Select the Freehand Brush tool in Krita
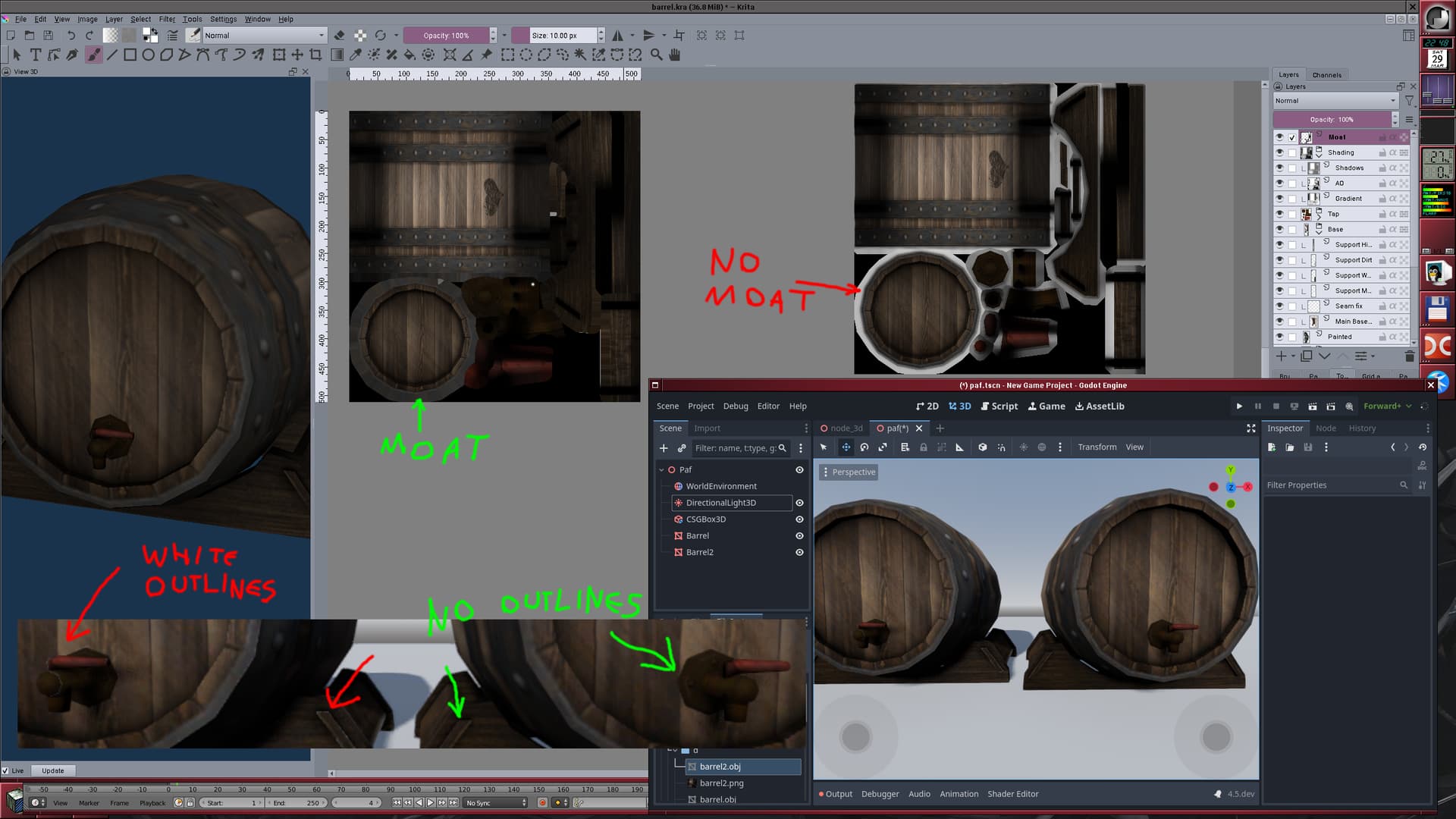 coord(94,54)
